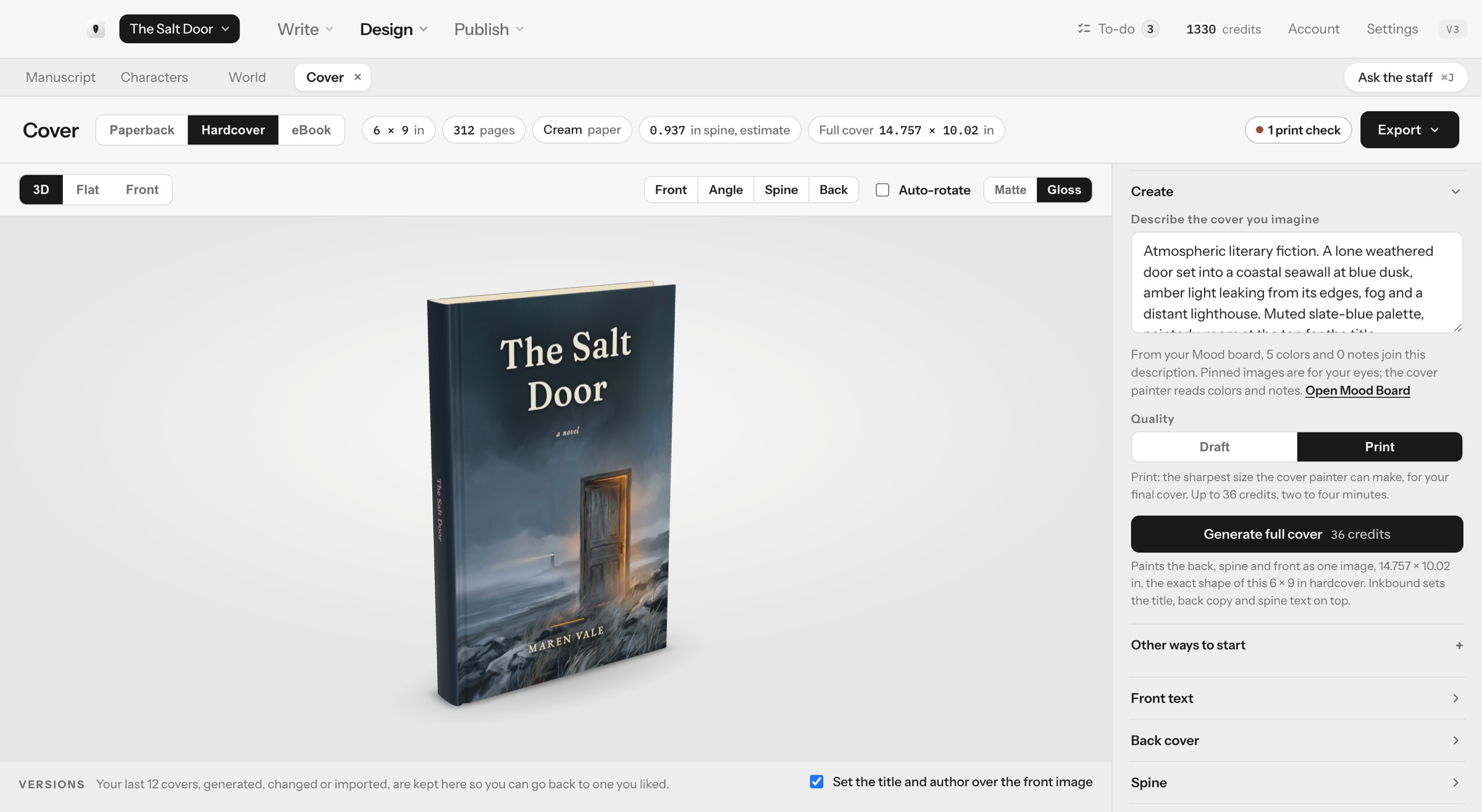The height and width of the screenshot is (812, 1482).
Task: Show the Angle camera view
Action: click(x=726, y=190)
